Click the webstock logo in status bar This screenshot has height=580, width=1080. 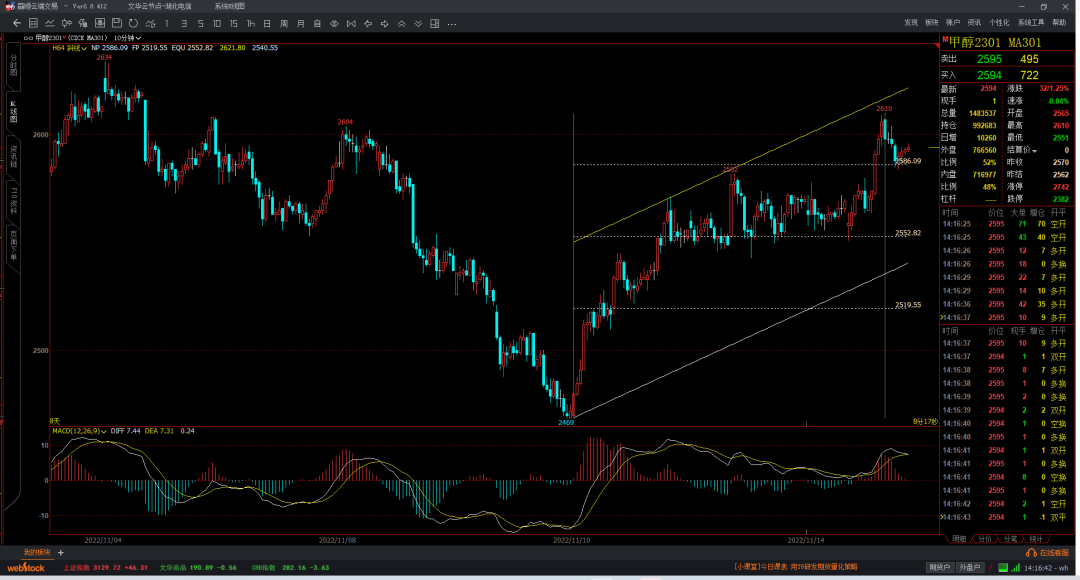(x=26, y=568)
